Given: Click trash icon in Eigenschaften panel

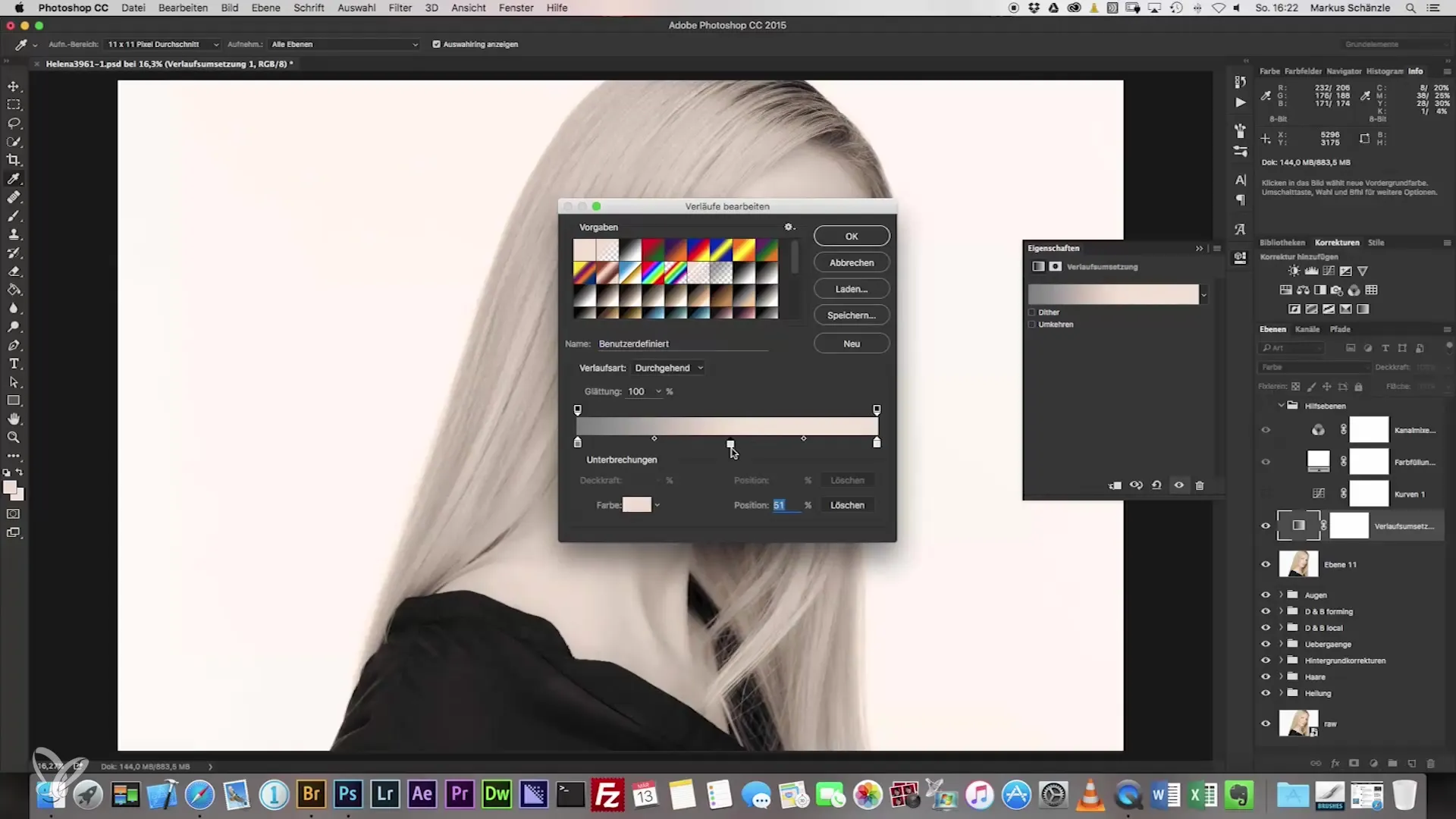Looking at the screenshot, I should (x=1200, y=485).
